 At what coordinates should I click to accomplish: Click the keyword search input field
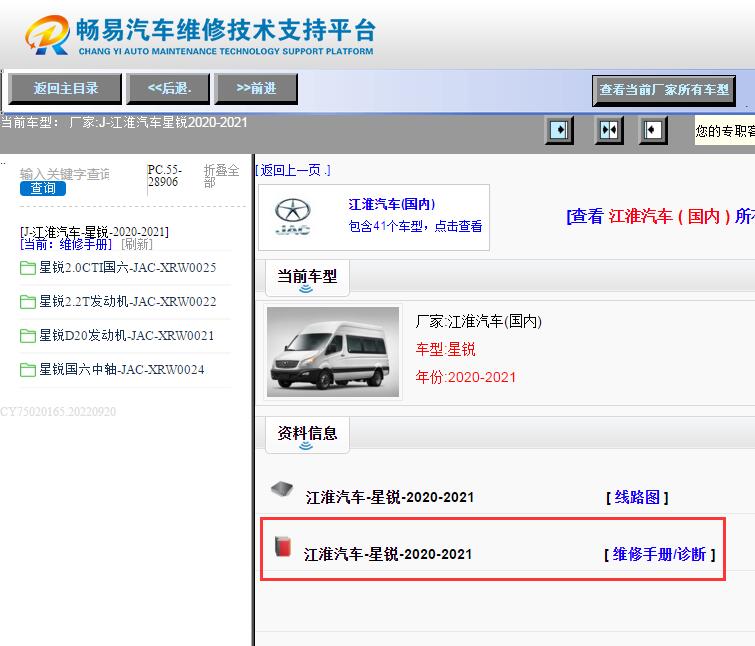click(x=65, y=173)
